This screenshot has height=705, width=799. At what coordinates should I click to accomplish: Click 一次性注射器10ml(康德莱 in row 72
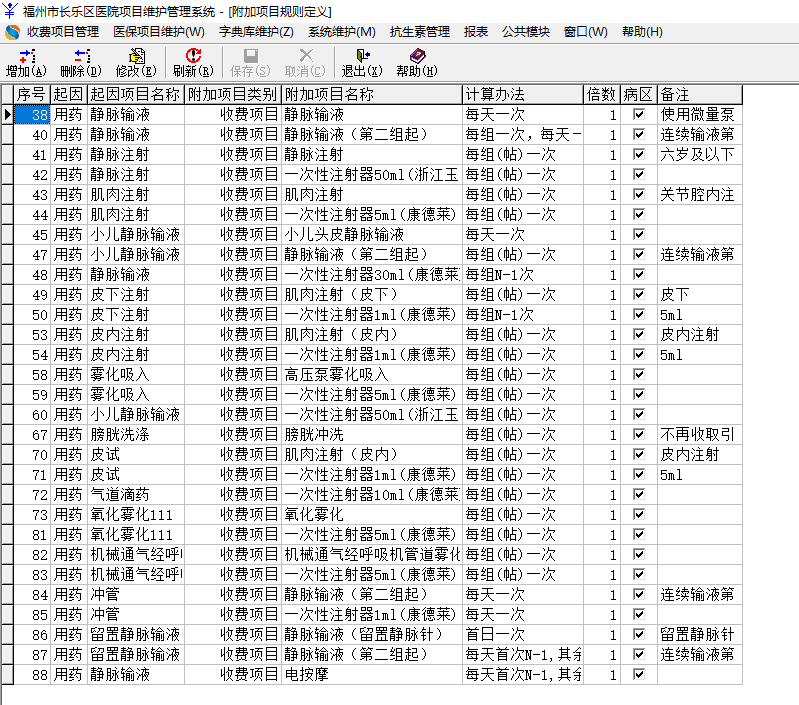(x=371, y=494)
